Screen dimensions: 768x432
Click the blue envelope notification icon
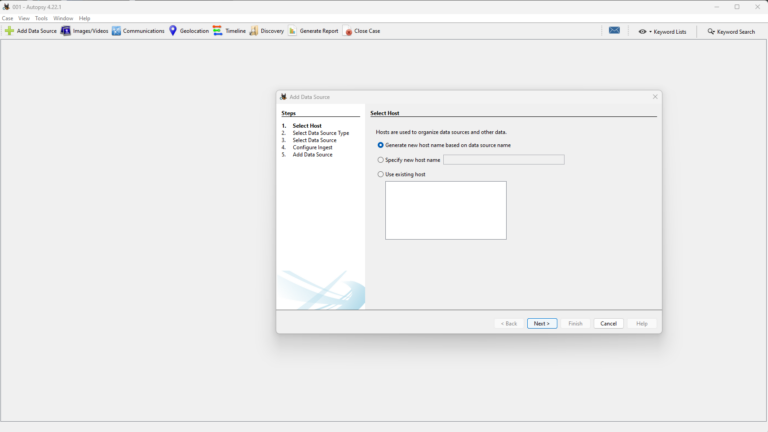click(614, 31)
